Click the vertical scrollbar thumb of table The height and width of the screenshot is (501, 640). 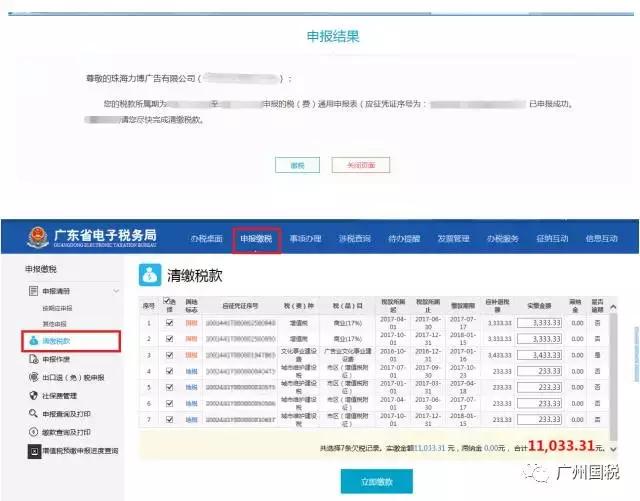pos(613,376)
